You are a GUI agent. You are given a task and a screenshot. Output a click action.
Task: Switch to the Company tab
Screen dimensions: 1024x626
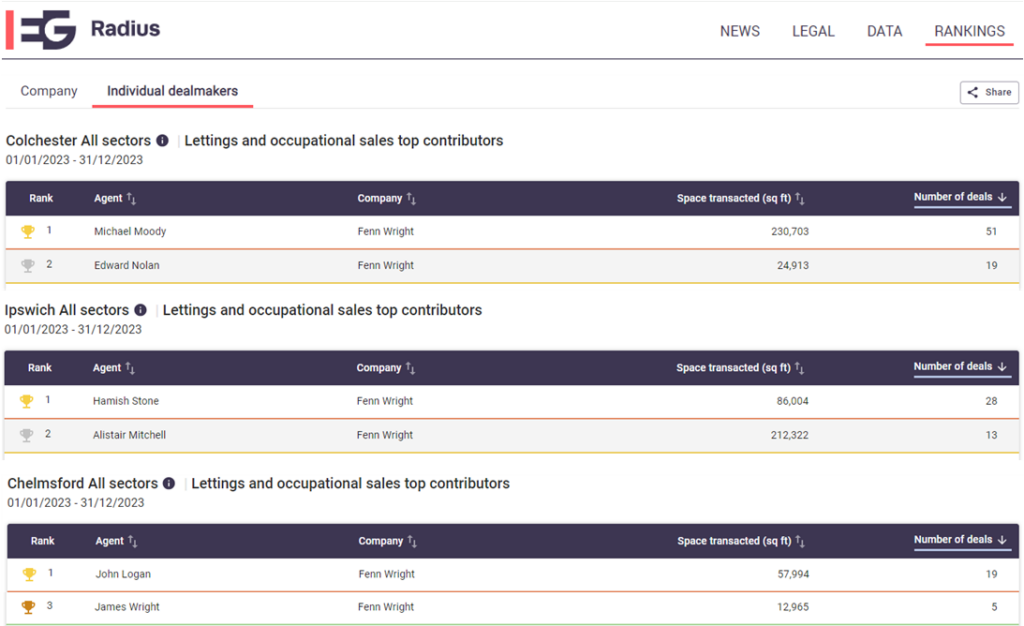(49, 91)
